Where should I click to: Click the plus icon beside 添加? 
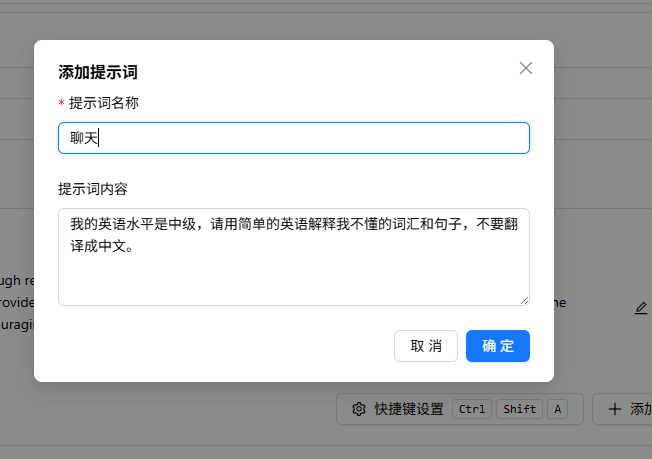(615, 409)
